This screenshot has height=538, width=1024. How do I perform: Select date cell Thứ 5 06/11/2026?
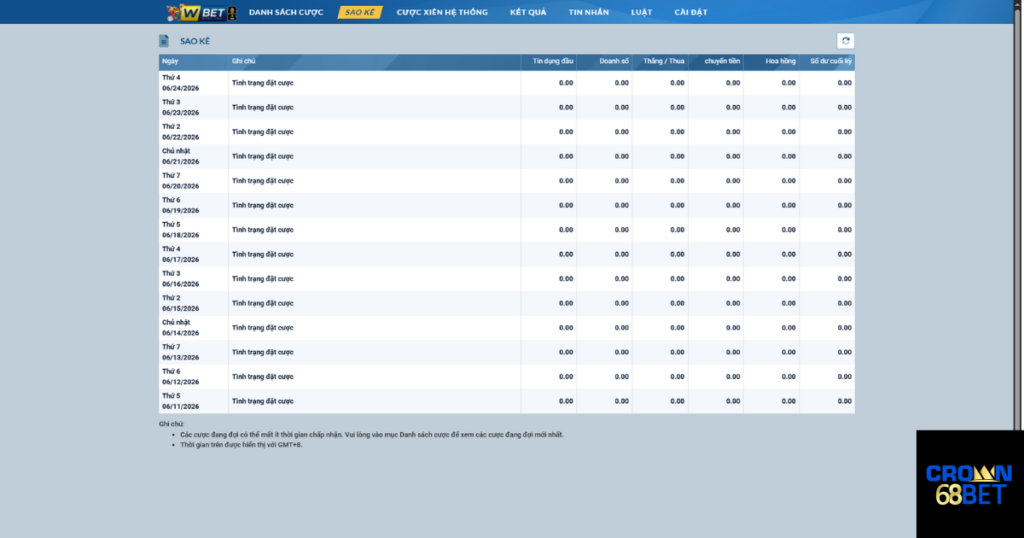[193, 401]
